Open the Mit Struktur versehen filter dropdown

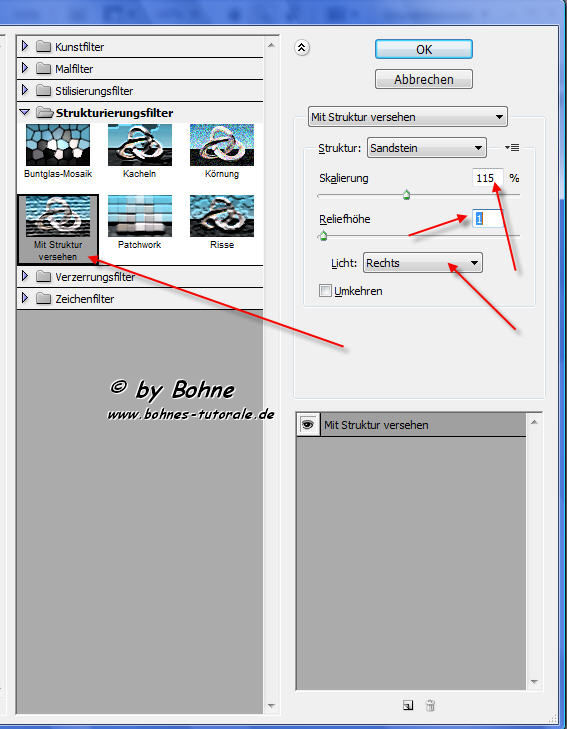tap(408, 117)
